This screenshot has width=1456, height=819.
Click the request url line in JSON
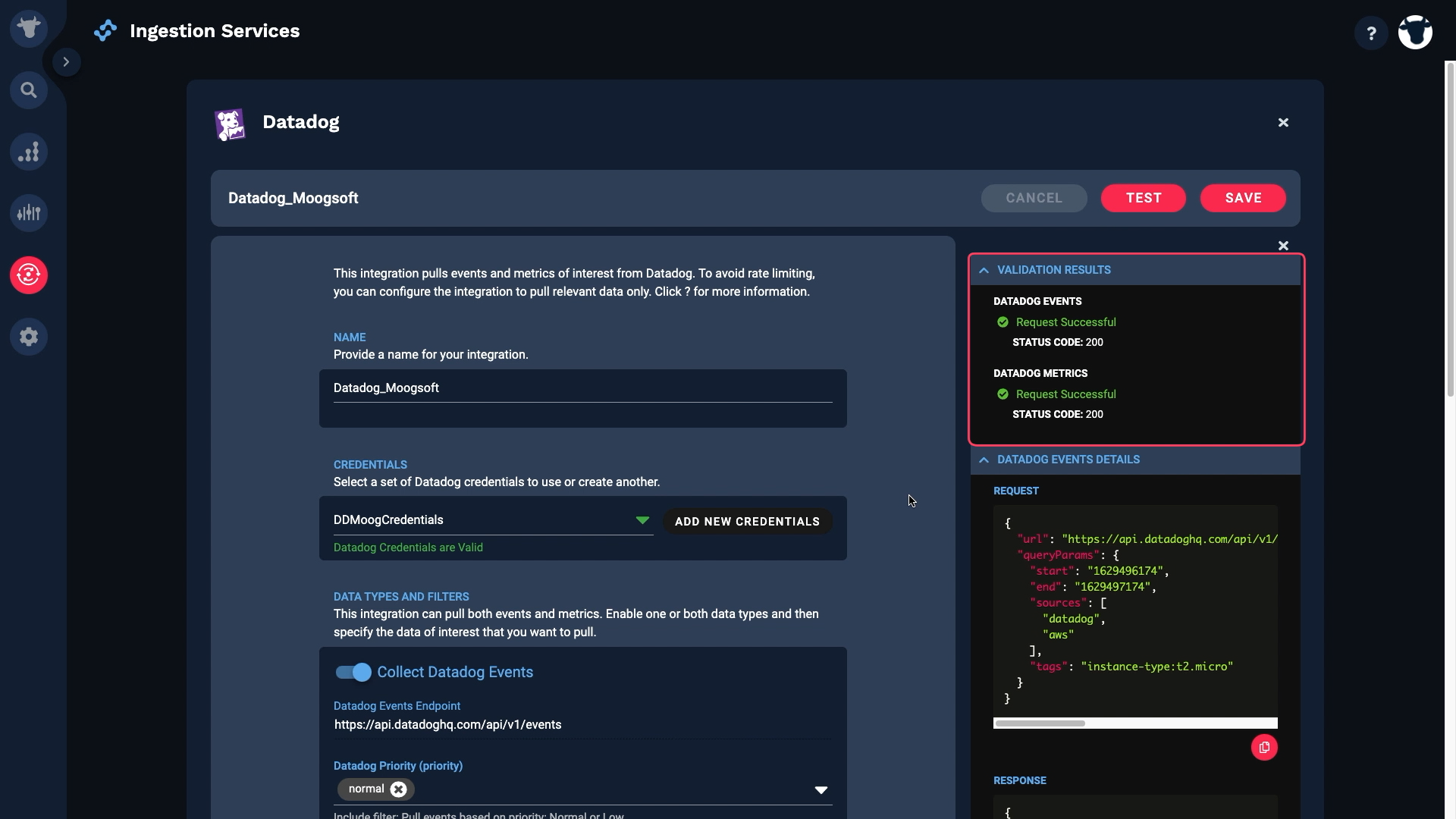[1147, 539]
